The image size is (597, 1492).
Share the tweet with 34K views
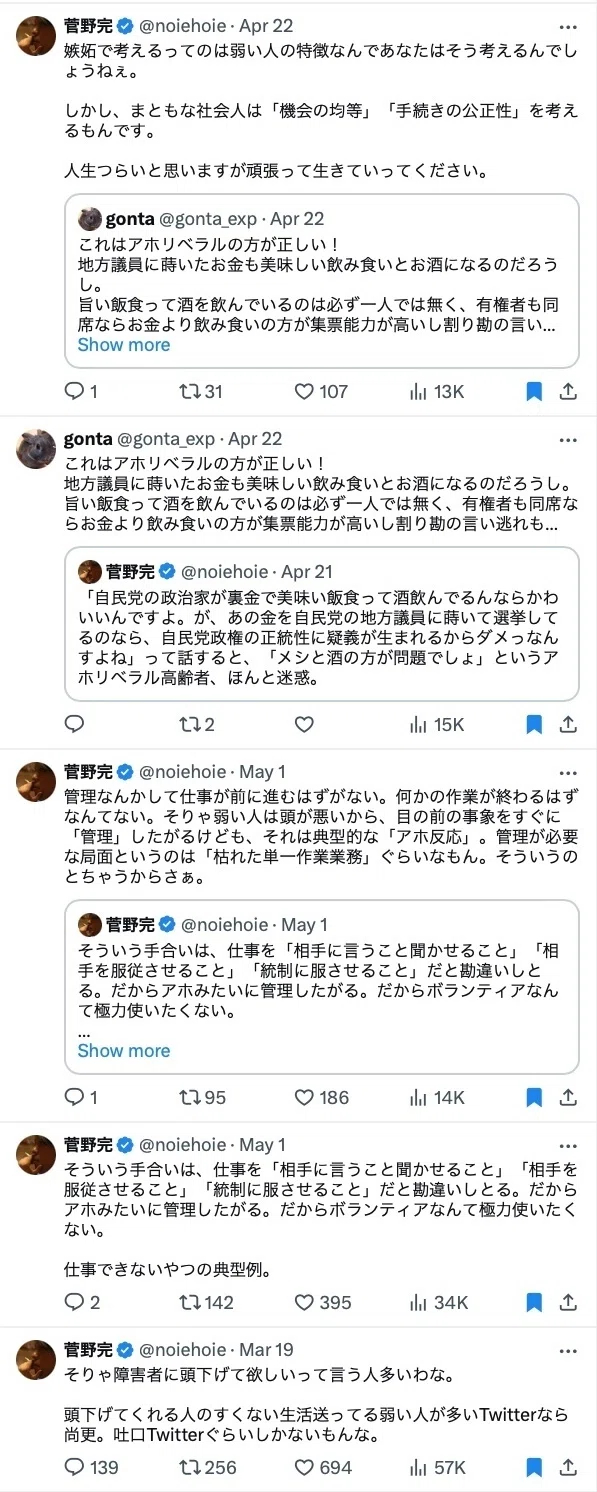pyautogui.click(x=568, y=1301)
